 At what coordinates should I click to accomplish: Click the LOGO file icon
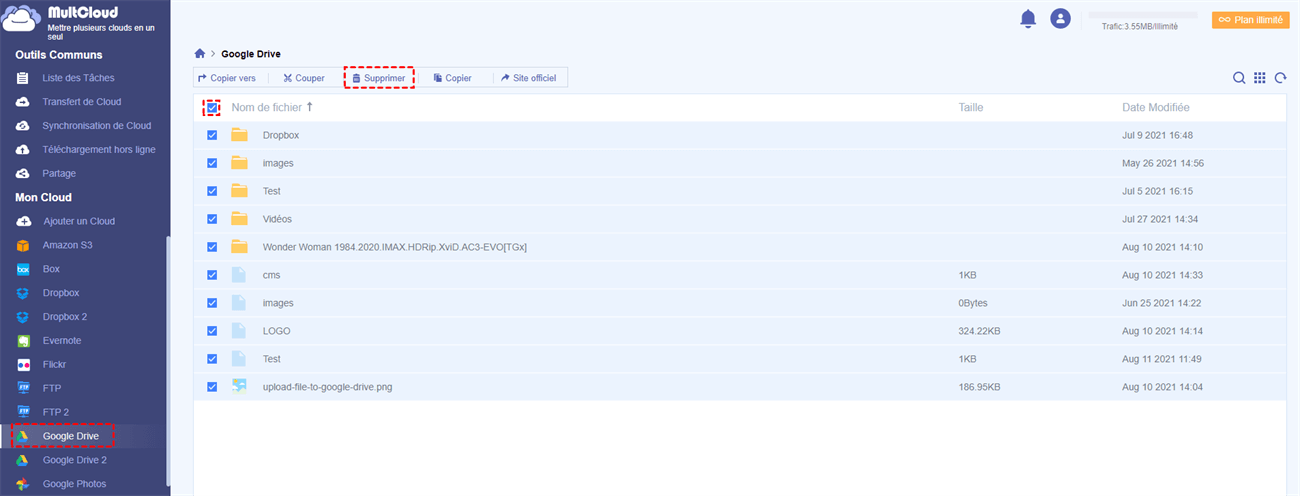click(239, 330)
